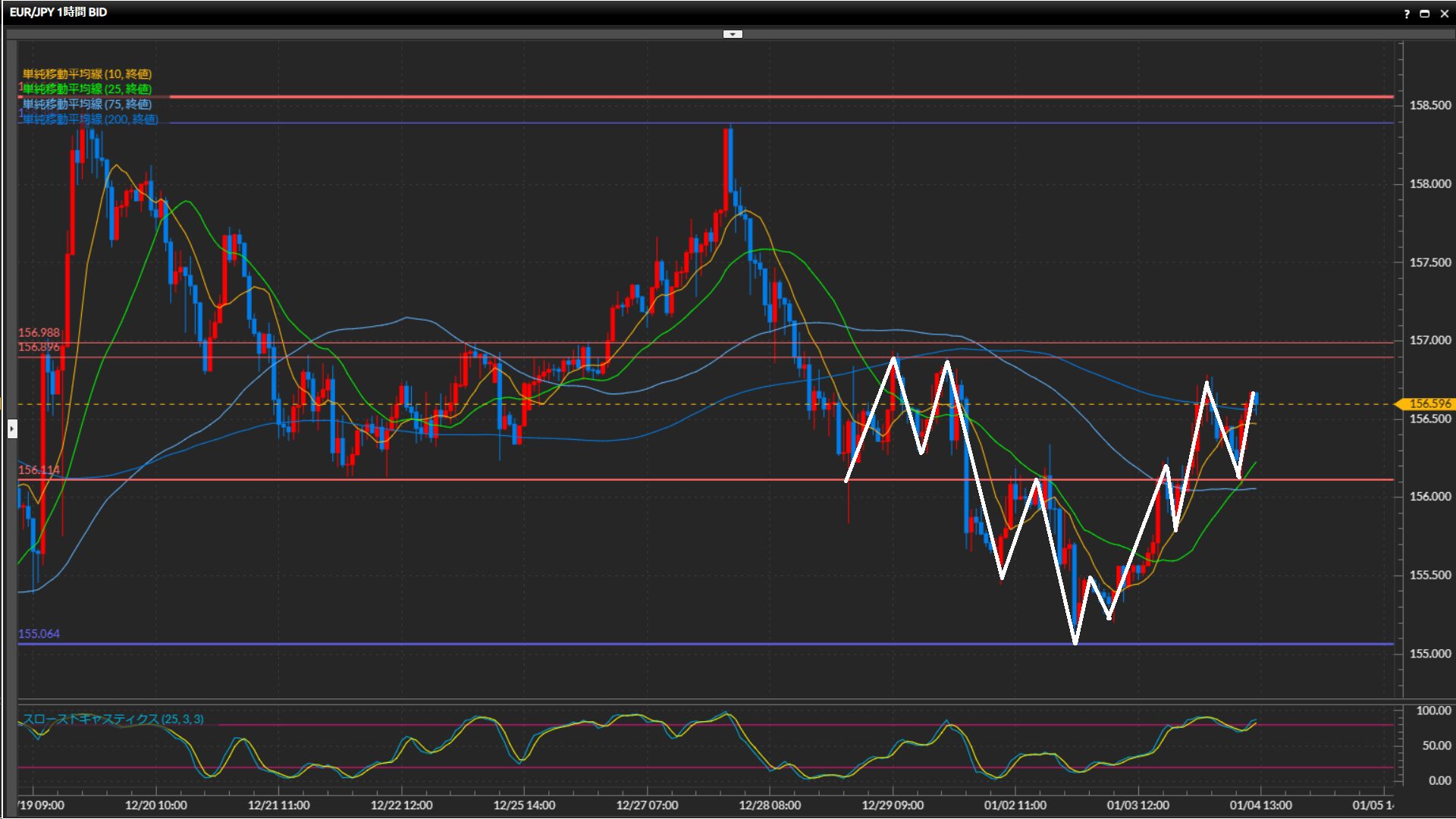This screenshot has width=1456, height=819.
Task: Open the help question mark icon
Action: point(1407,14)
